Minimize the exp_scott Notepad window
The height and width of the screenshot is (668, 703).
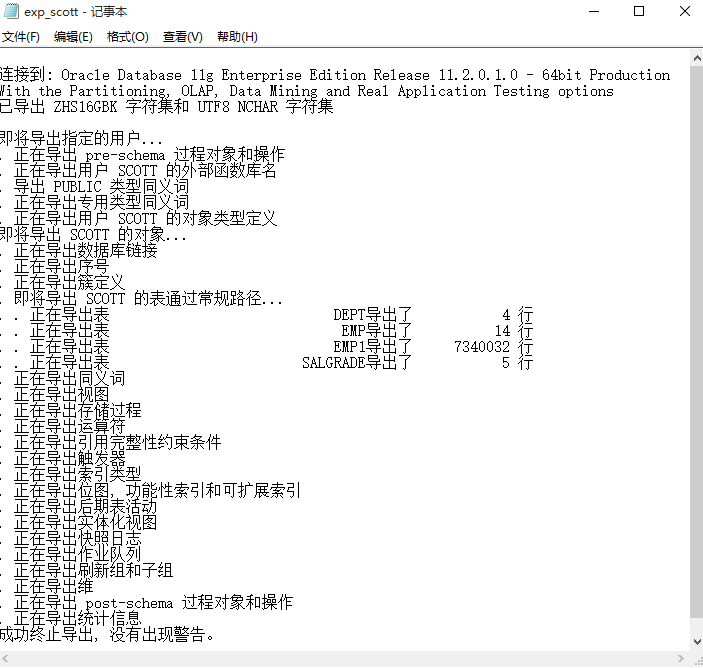594,11
